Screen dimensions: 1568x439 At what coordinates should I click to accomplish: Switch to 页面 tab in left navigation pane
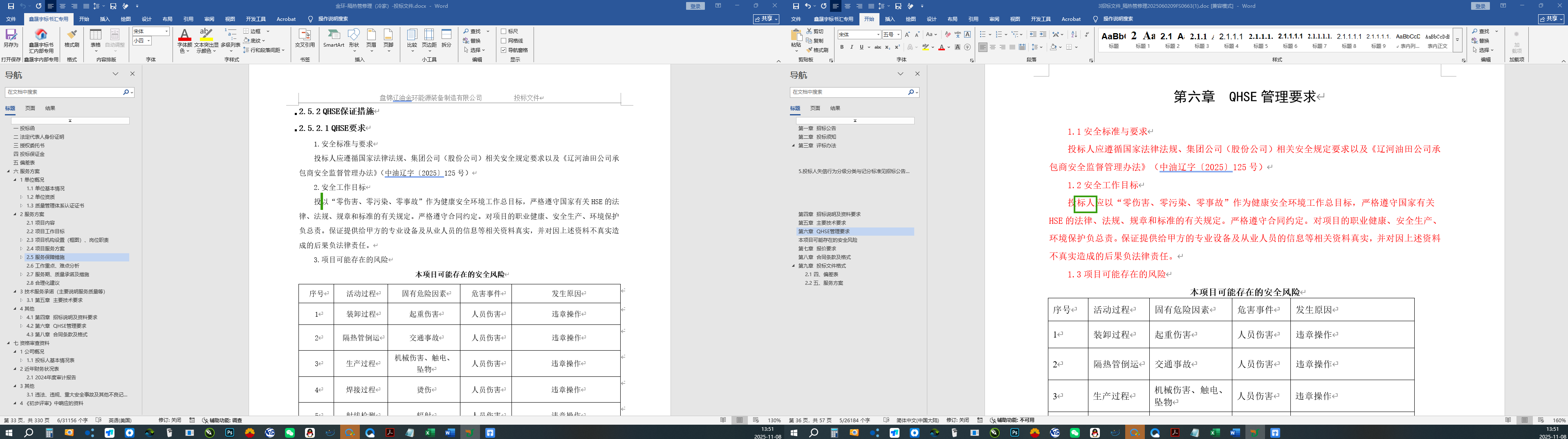point(30,108)
